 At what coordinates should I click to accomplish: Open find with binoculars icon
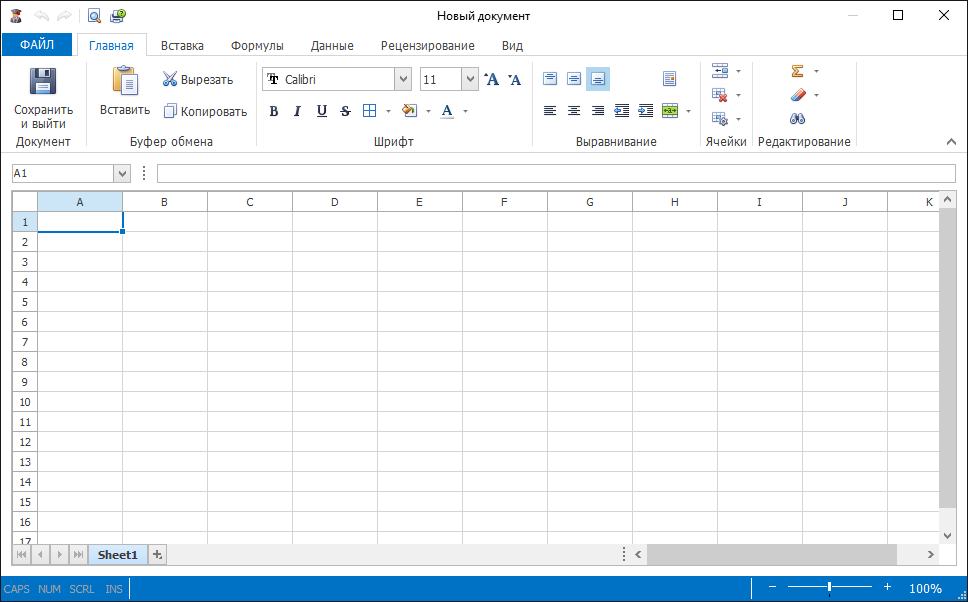[x=797, y=119]
